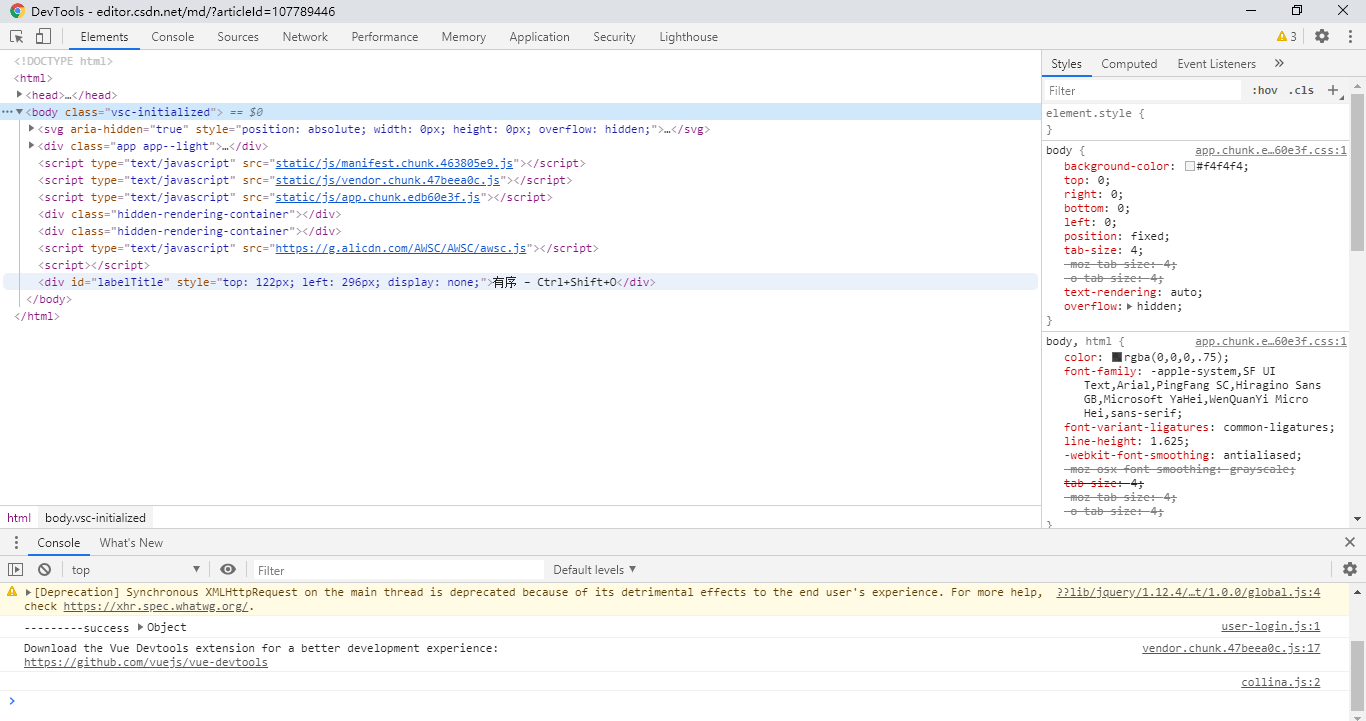Expand the head element

(x=20, y=94)
